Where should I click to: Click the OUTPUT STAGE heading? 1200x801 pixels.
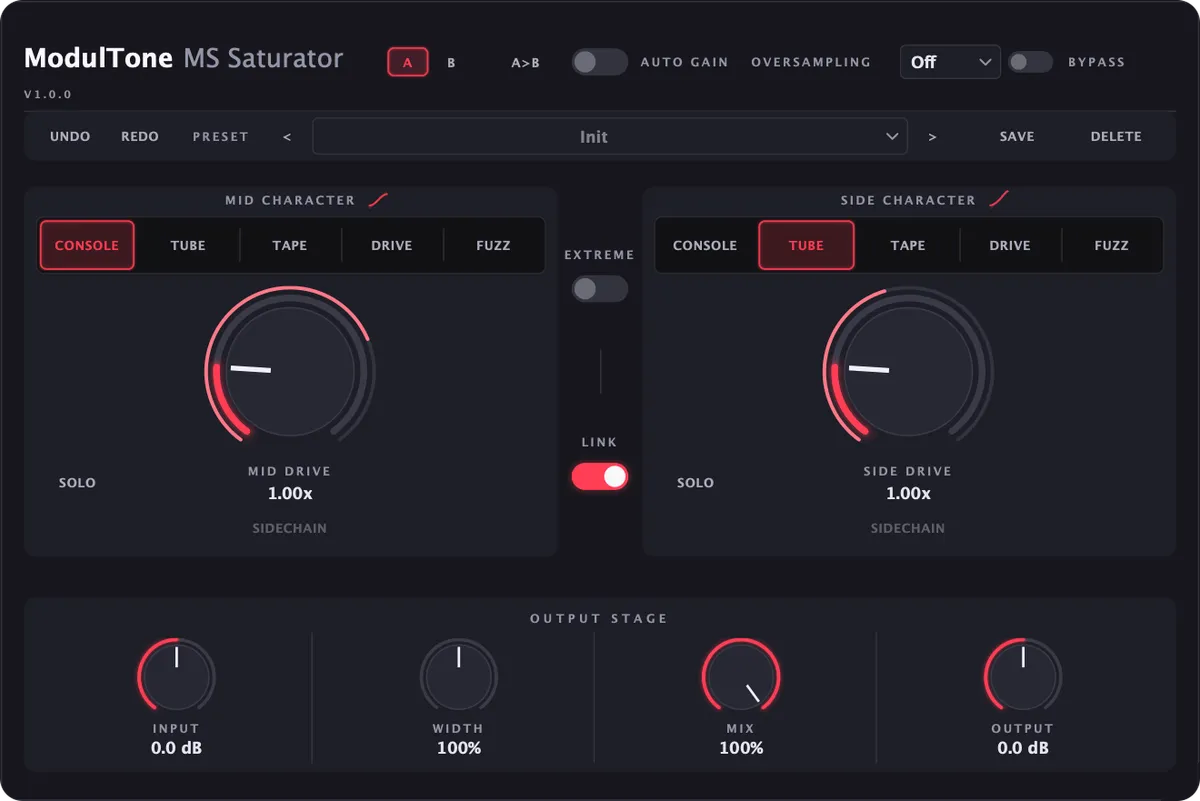point(599,619)
